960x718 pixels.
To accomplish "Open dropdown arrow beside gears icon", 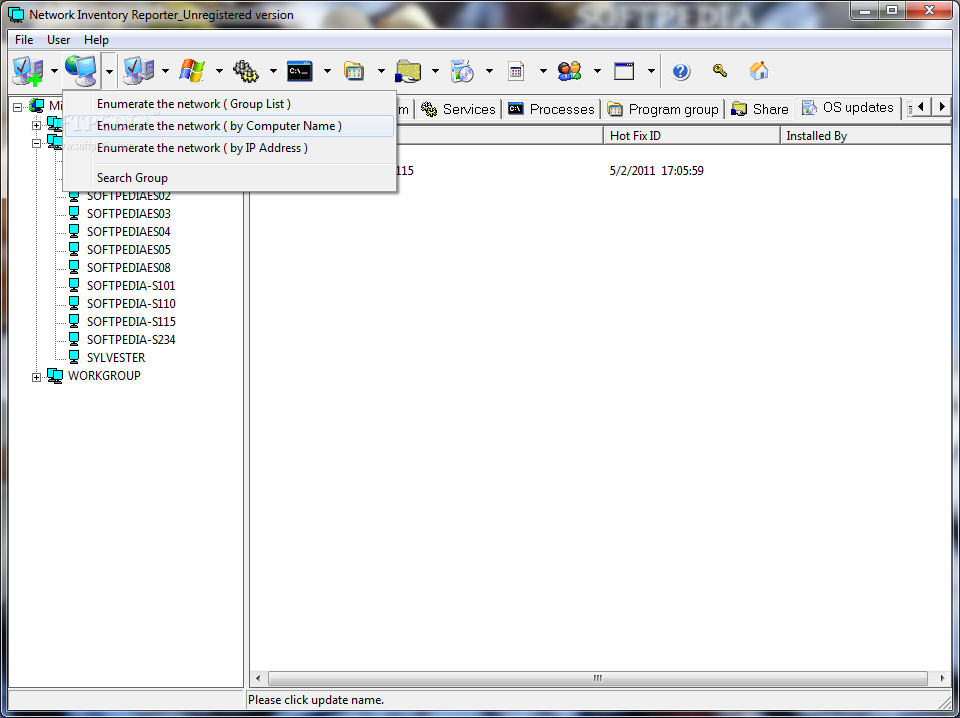I will tap(273, 71).
